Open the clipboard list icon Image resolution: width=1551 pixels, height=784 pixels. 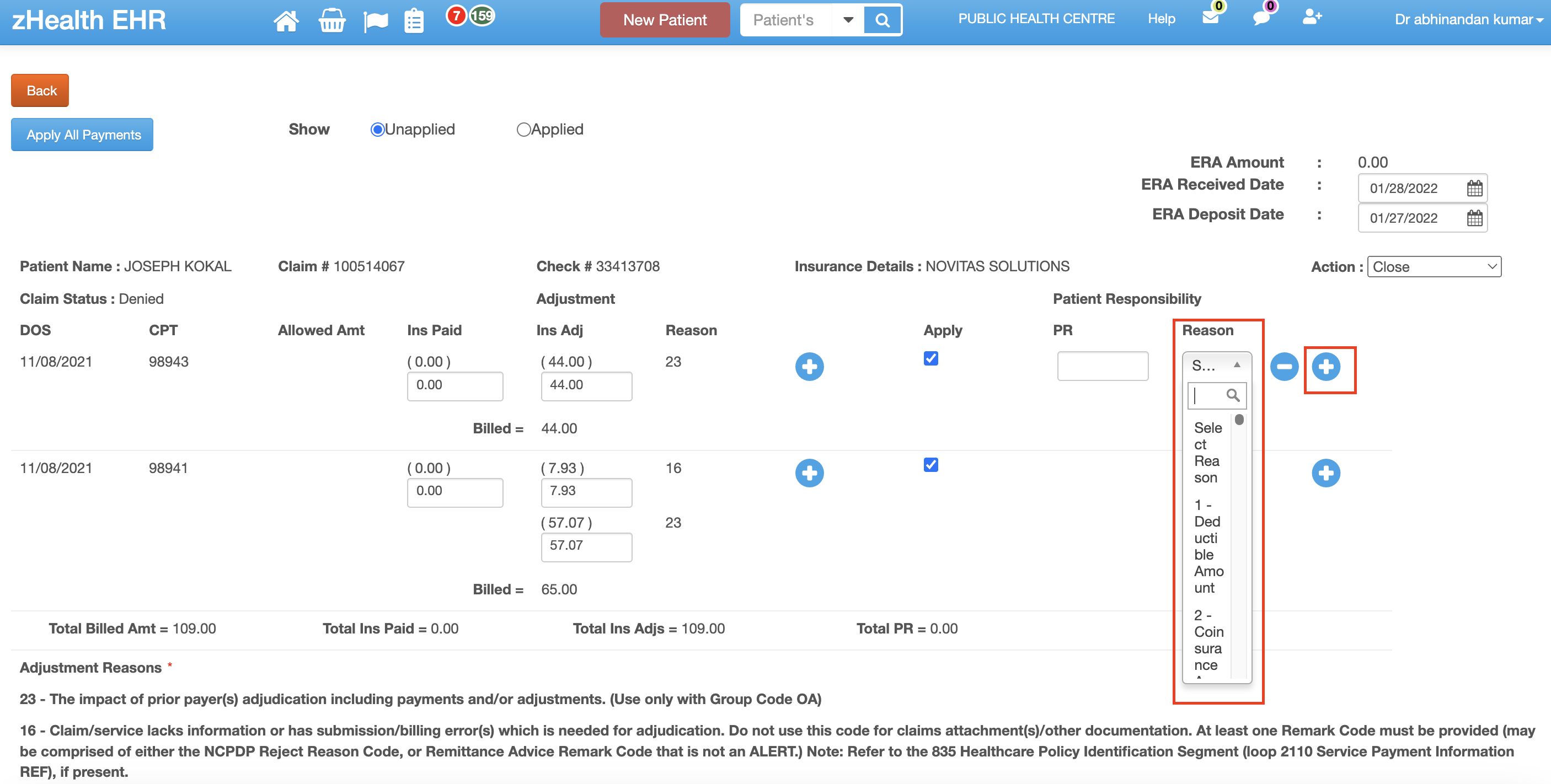tap(414, 21)
